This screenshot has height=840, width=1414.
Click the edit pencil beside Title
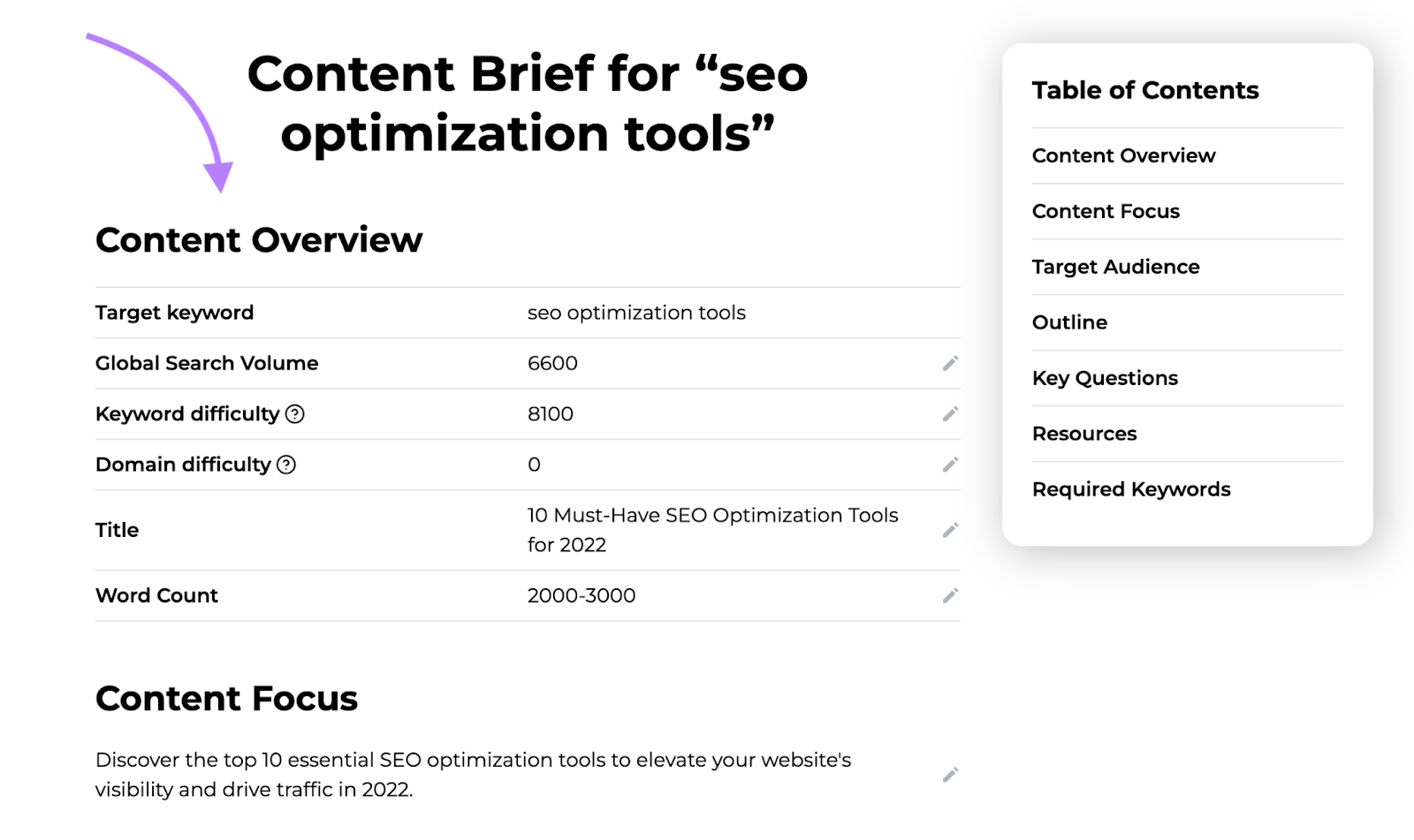[950, 530]
